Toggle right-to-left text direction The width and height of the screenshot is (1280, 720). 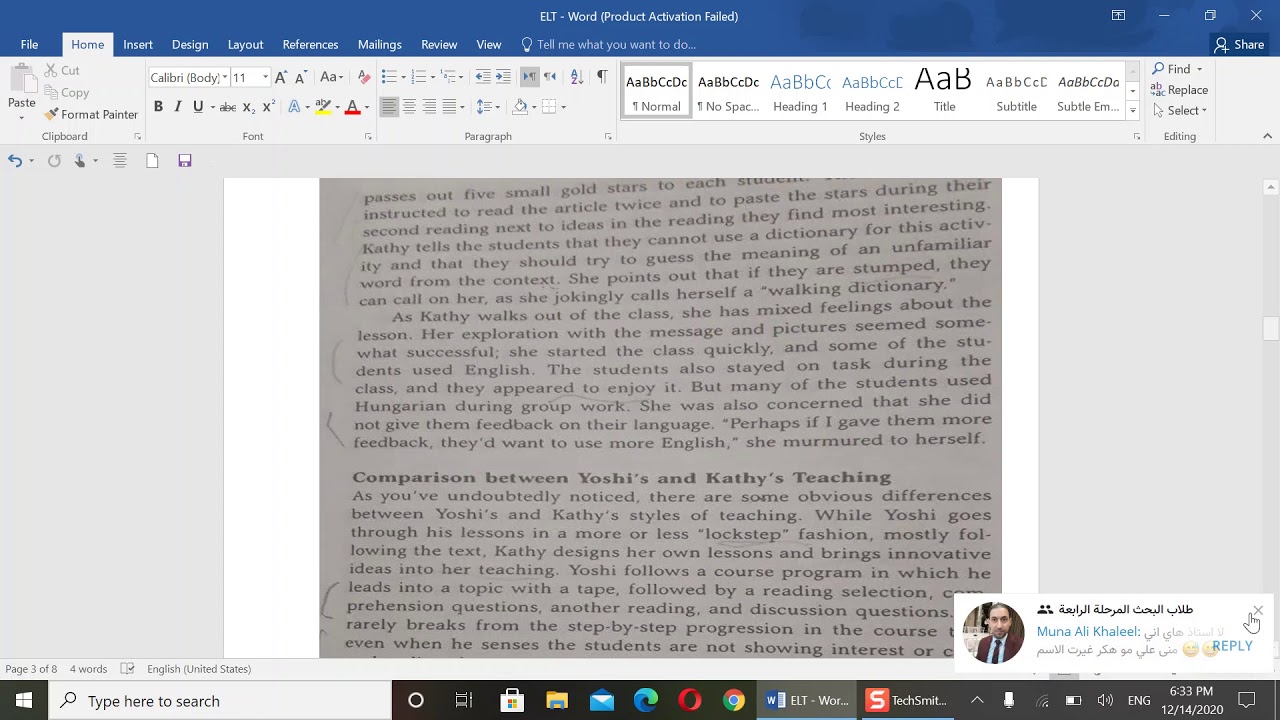(x=550, y=77)
